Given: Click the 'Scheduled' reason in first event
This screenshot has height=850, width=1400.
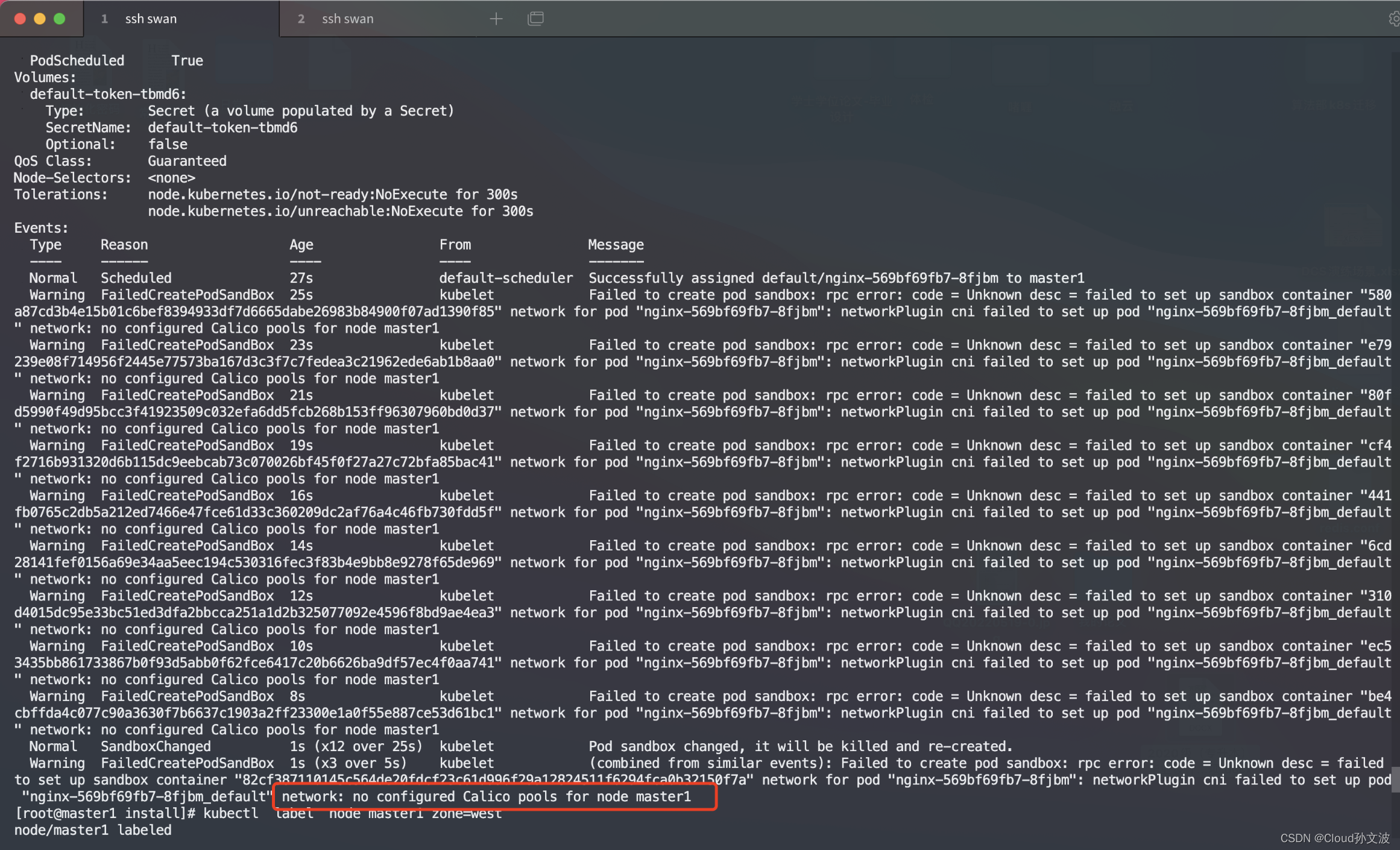Looking at the screenshot, I should tap(136, 279).
